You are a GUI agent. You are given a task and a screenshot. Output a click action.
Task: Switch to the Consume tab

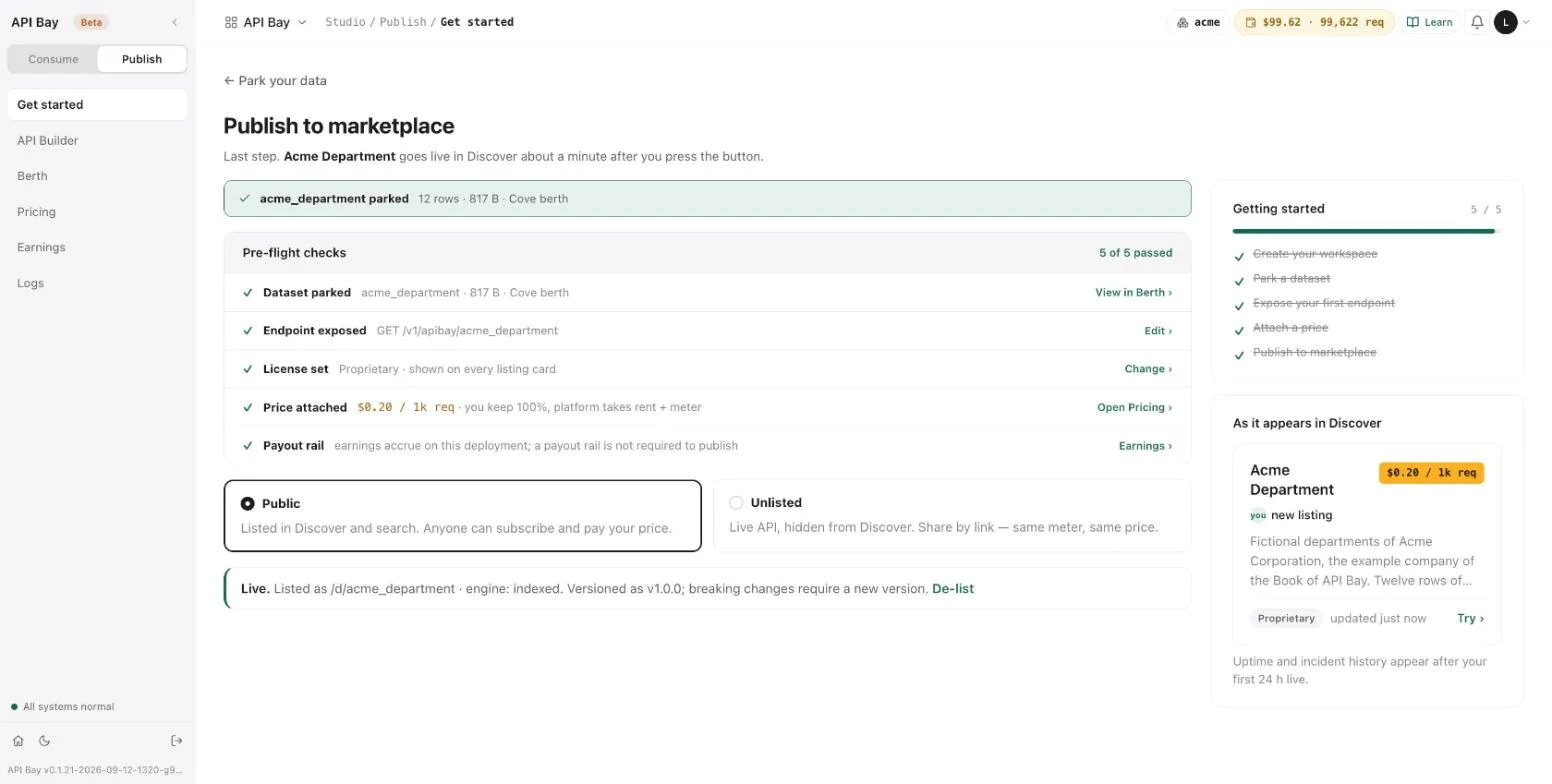53,59
